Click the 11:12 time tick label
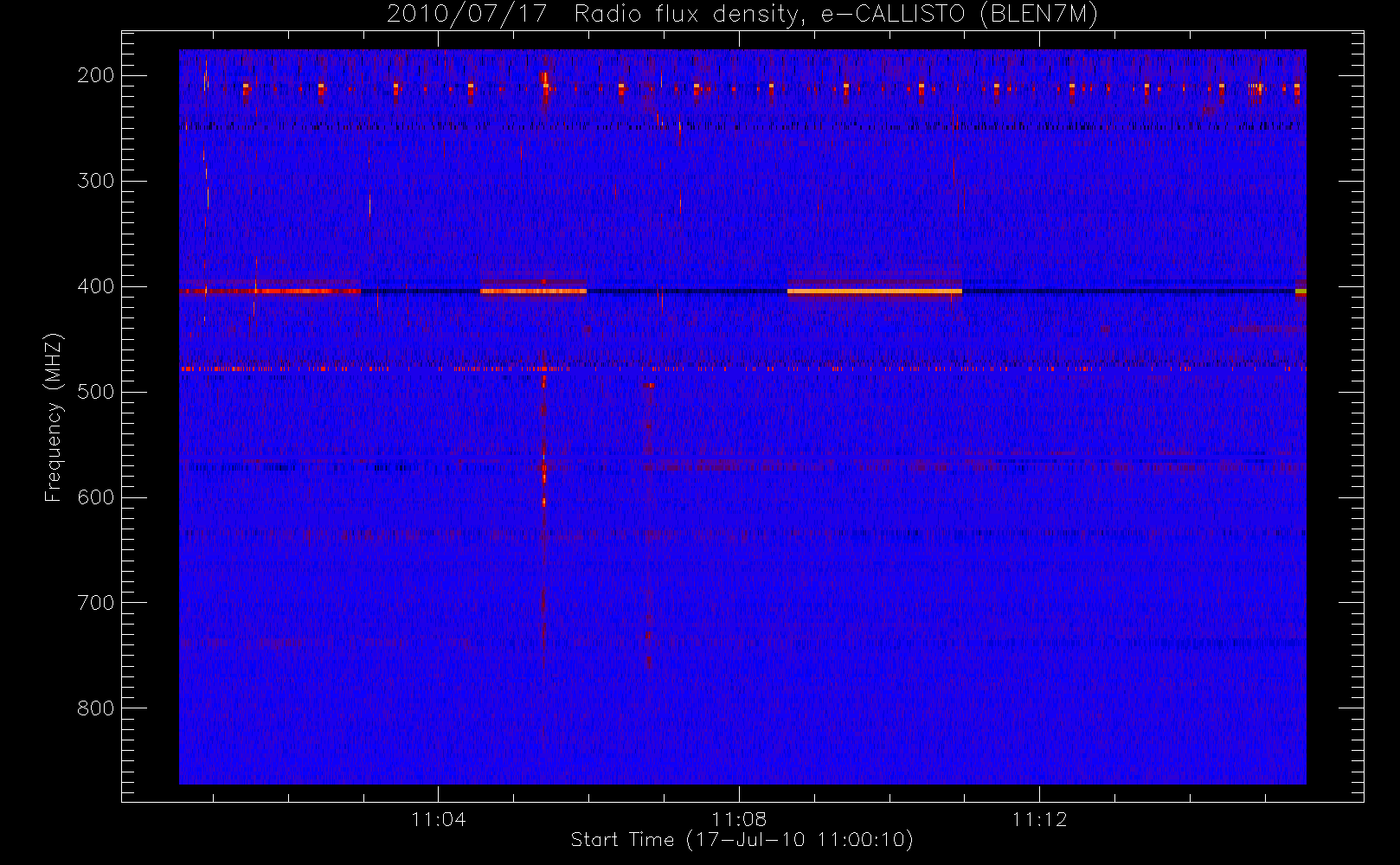Image resolution: width=1400 pixels, height=865 pixels. pos(1039,819)
